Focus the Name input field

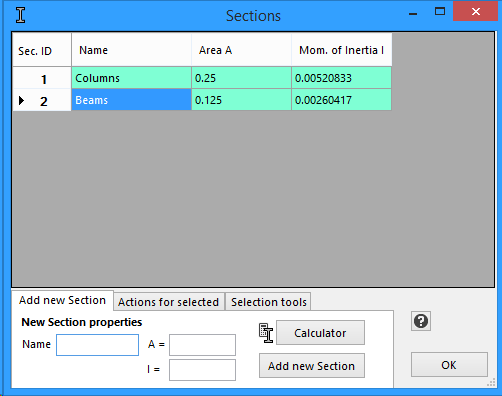97,345
